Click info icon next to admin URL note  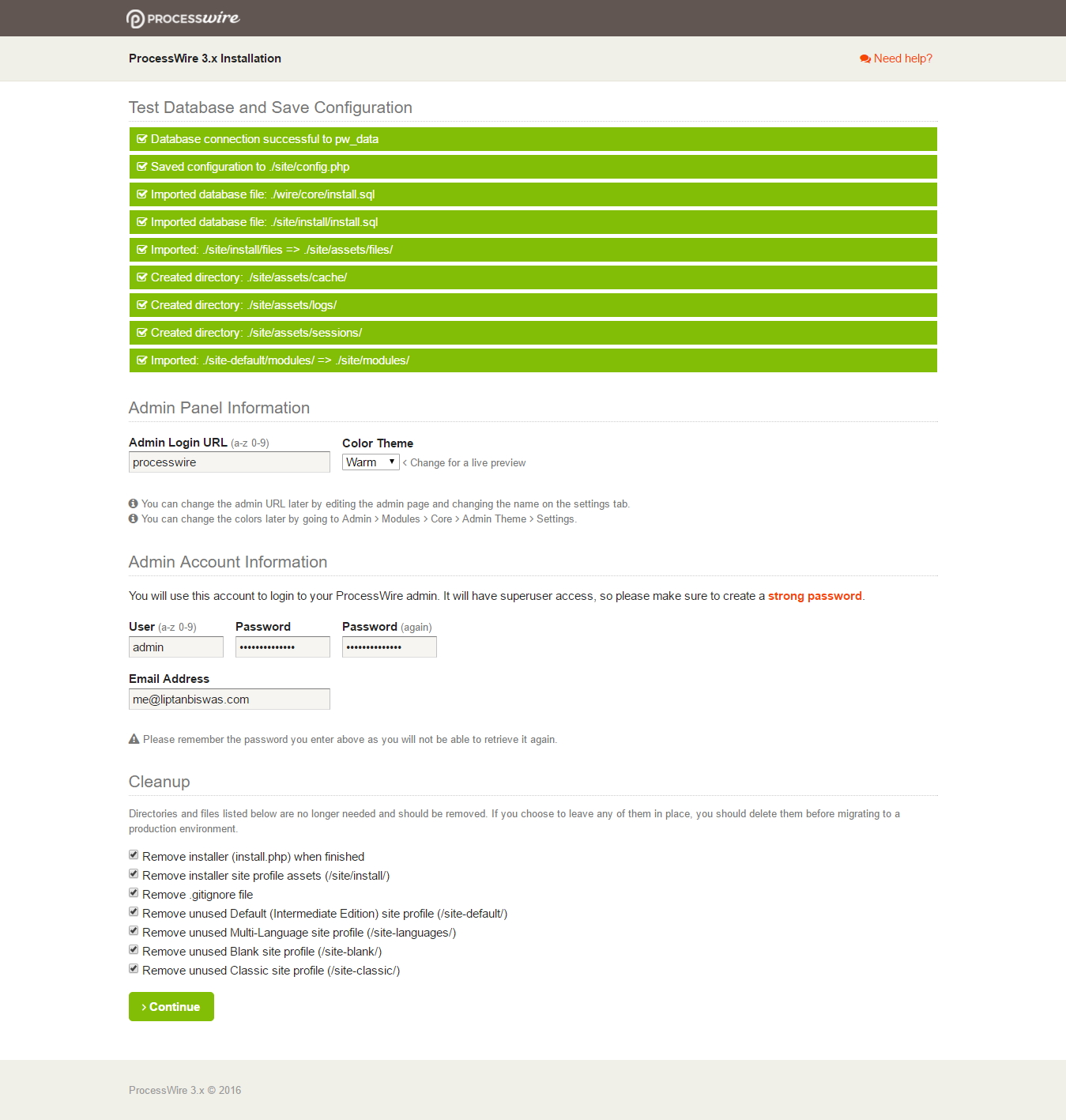tap(134, 503)
